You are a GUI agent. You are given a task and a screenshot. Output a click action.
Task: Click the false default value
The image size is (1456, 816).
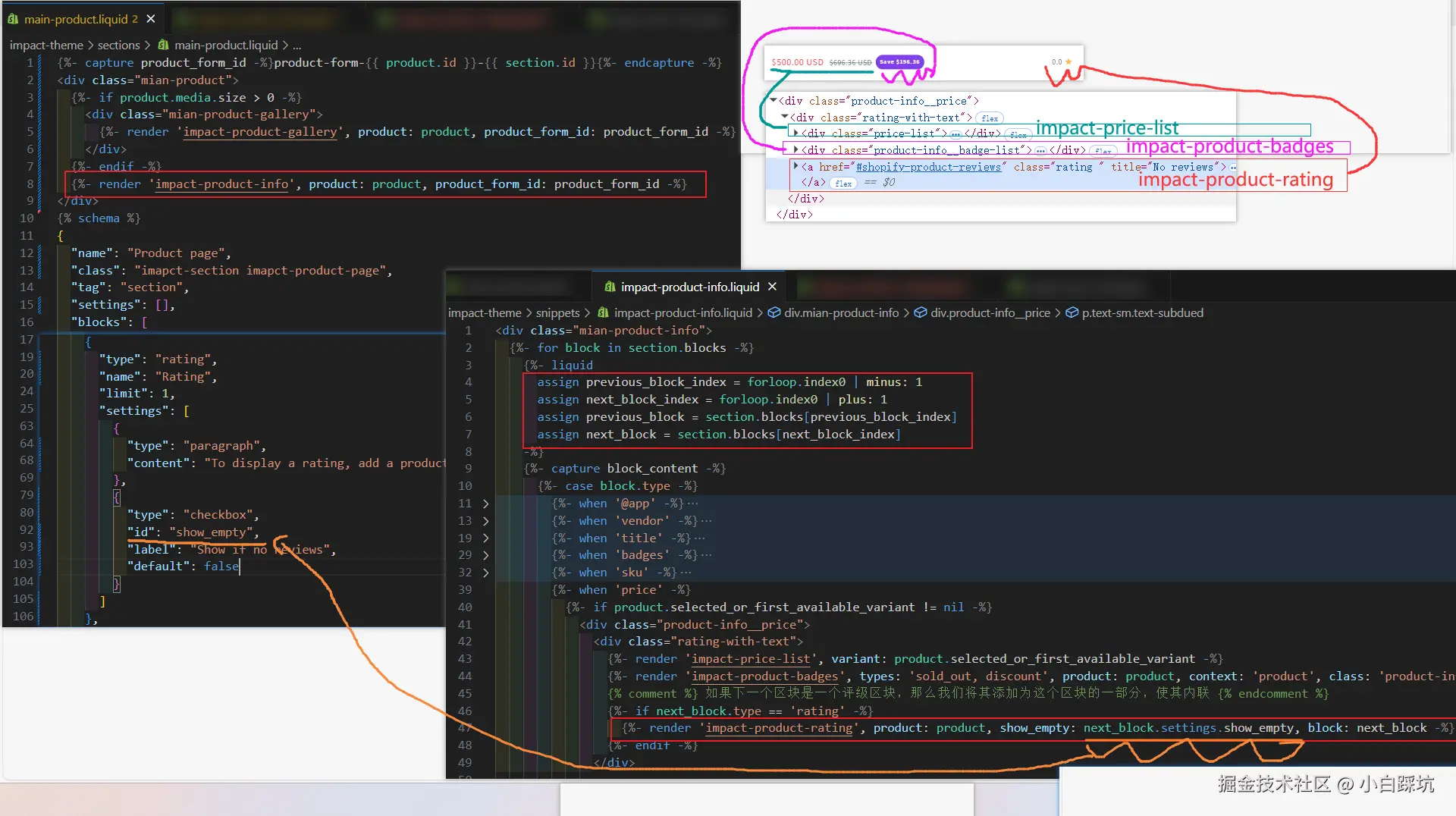pyautogui.click(x=221, y=566)
